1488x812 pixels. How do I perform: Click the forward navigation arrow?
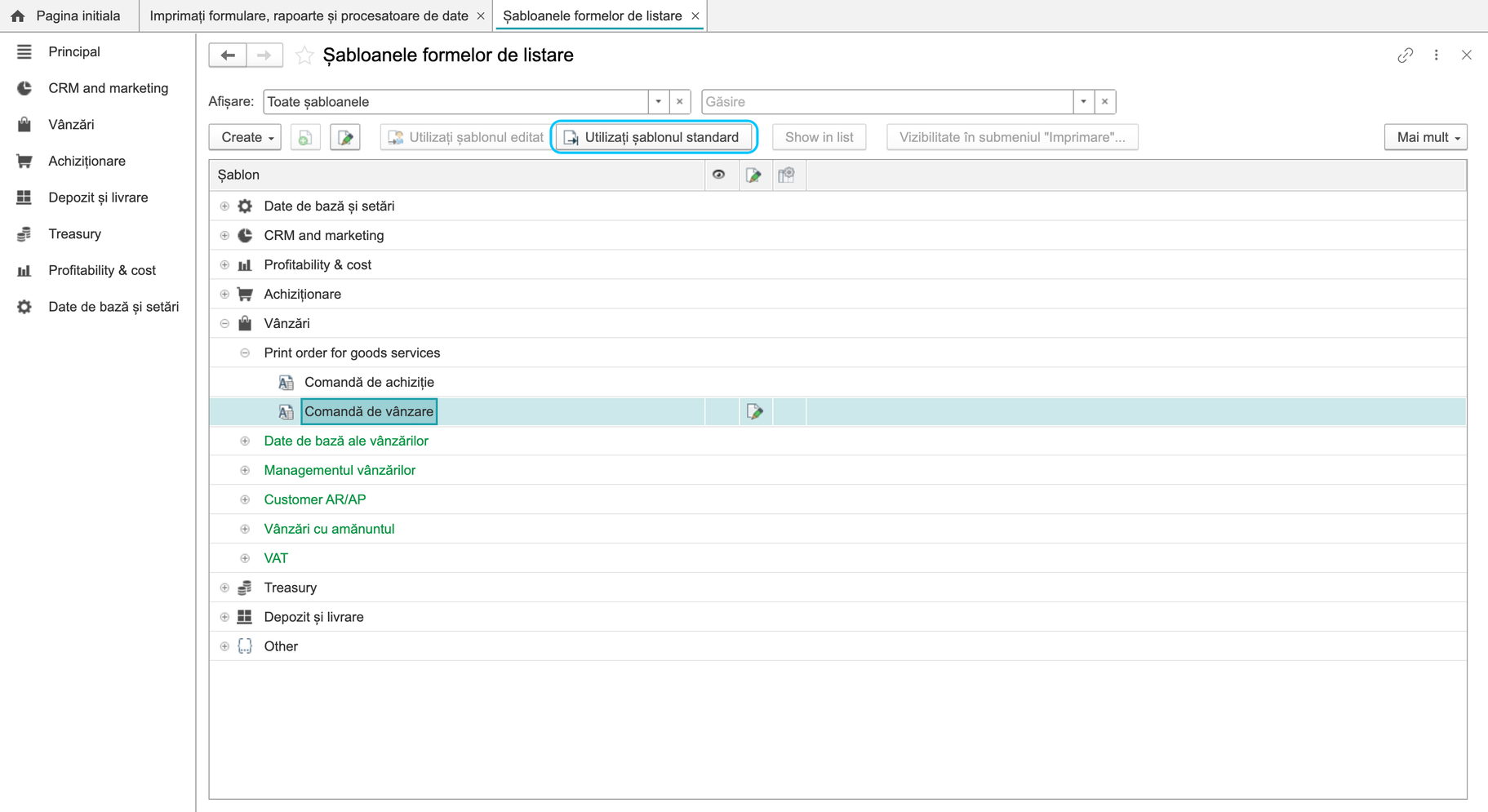264,55
